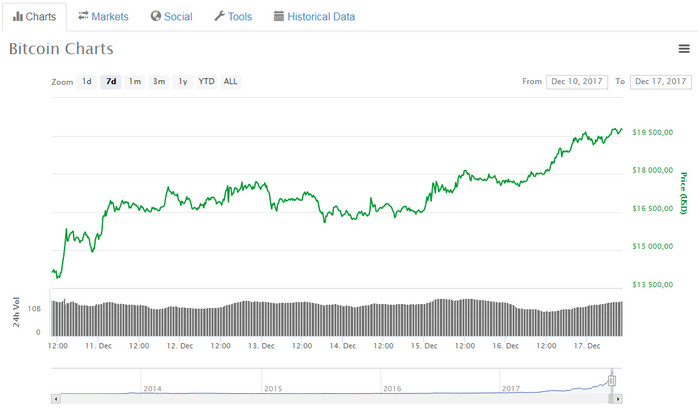Click the table icon on Historical Data tab
Screen dimensions: 700x411
[x=279, y=17]
